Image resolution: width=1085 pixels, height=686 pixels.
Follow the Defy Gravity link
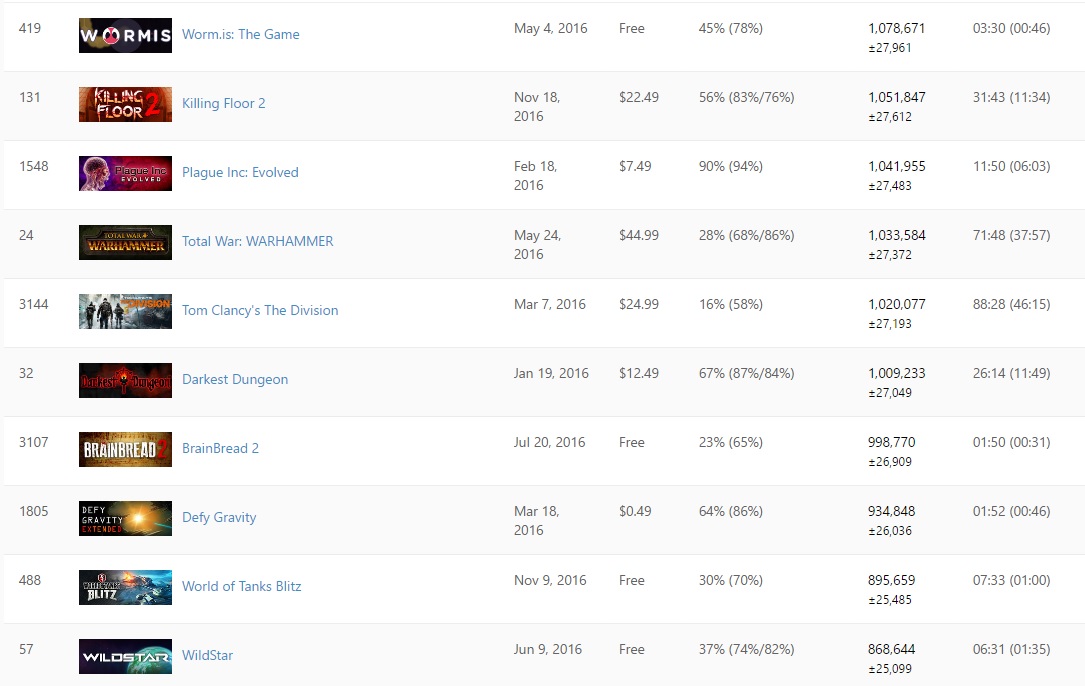(219, 517)
